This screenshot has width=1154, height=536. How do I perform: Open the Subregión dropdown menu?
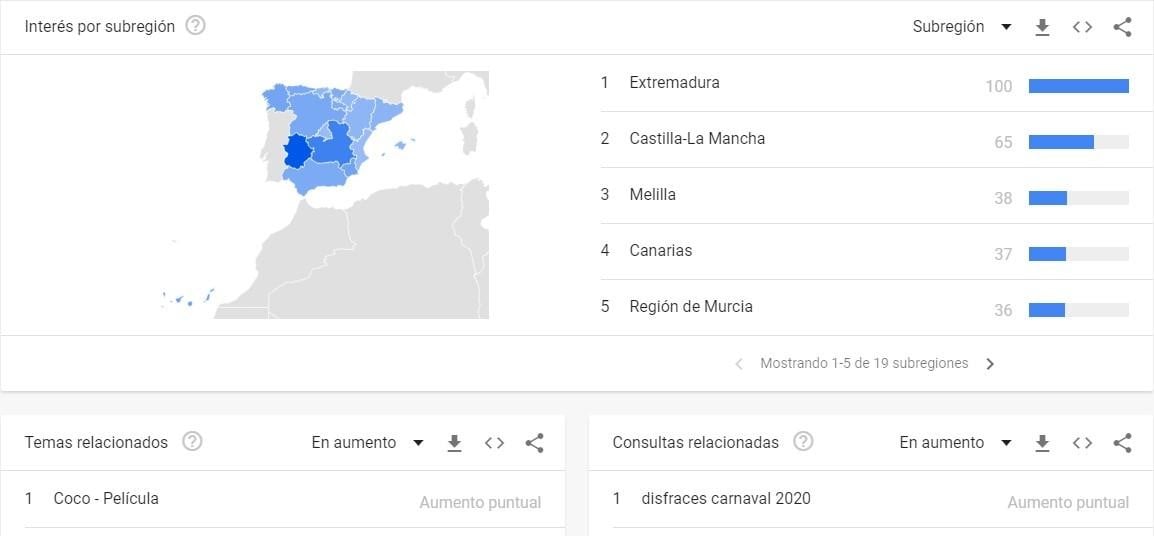[962, 27]
